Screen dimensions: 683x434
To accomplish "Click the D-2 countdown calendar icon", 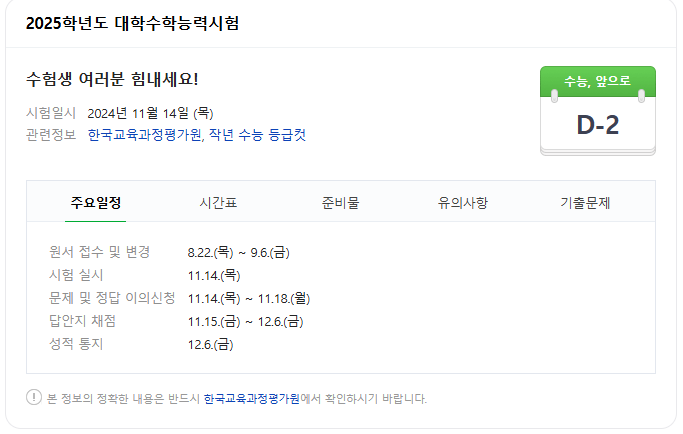I will click(x=597, y=125).
